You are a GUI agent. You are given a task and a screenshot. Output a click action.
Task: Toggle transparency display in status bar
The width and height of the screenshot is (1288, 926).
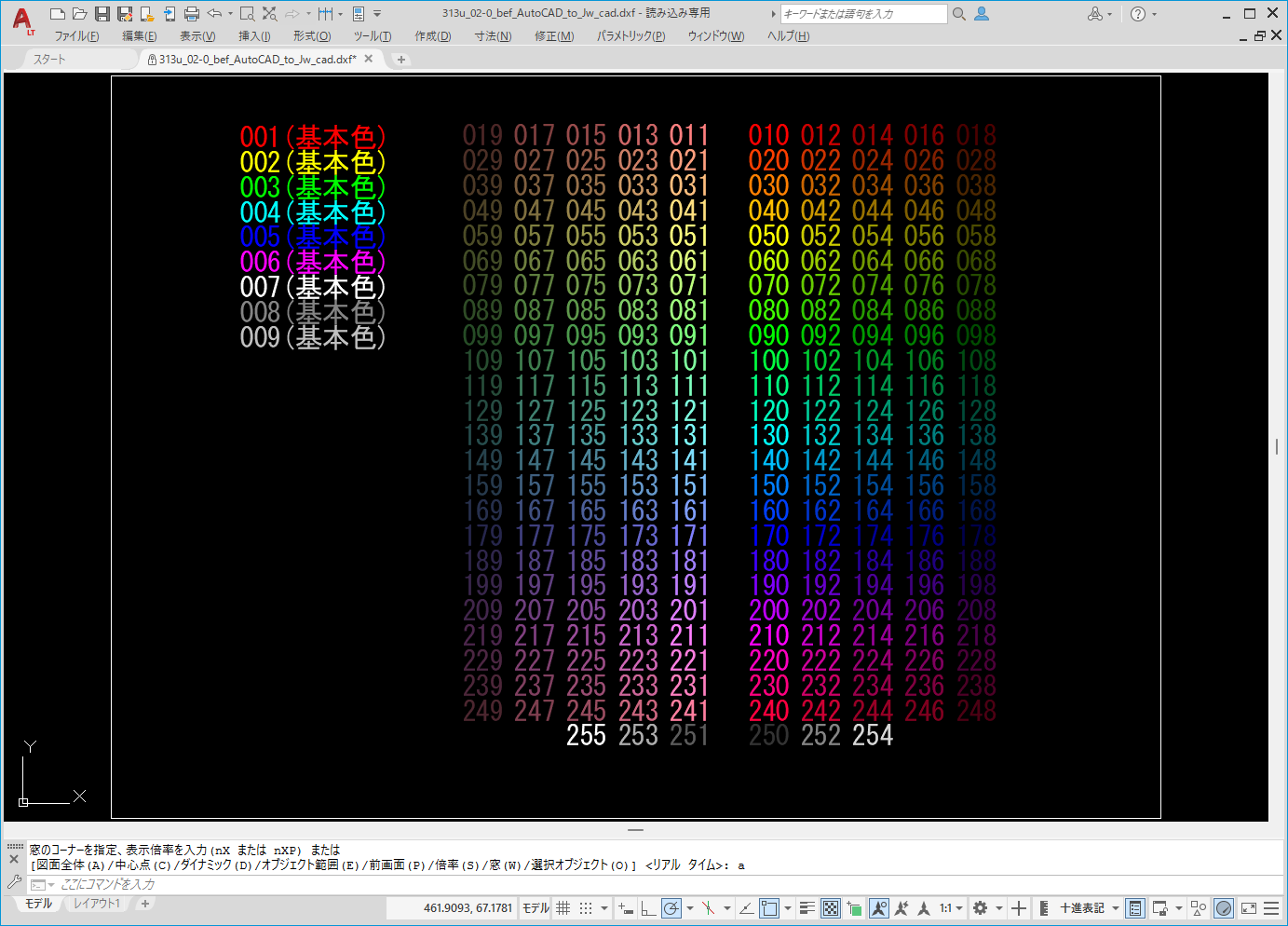point(831,908)
